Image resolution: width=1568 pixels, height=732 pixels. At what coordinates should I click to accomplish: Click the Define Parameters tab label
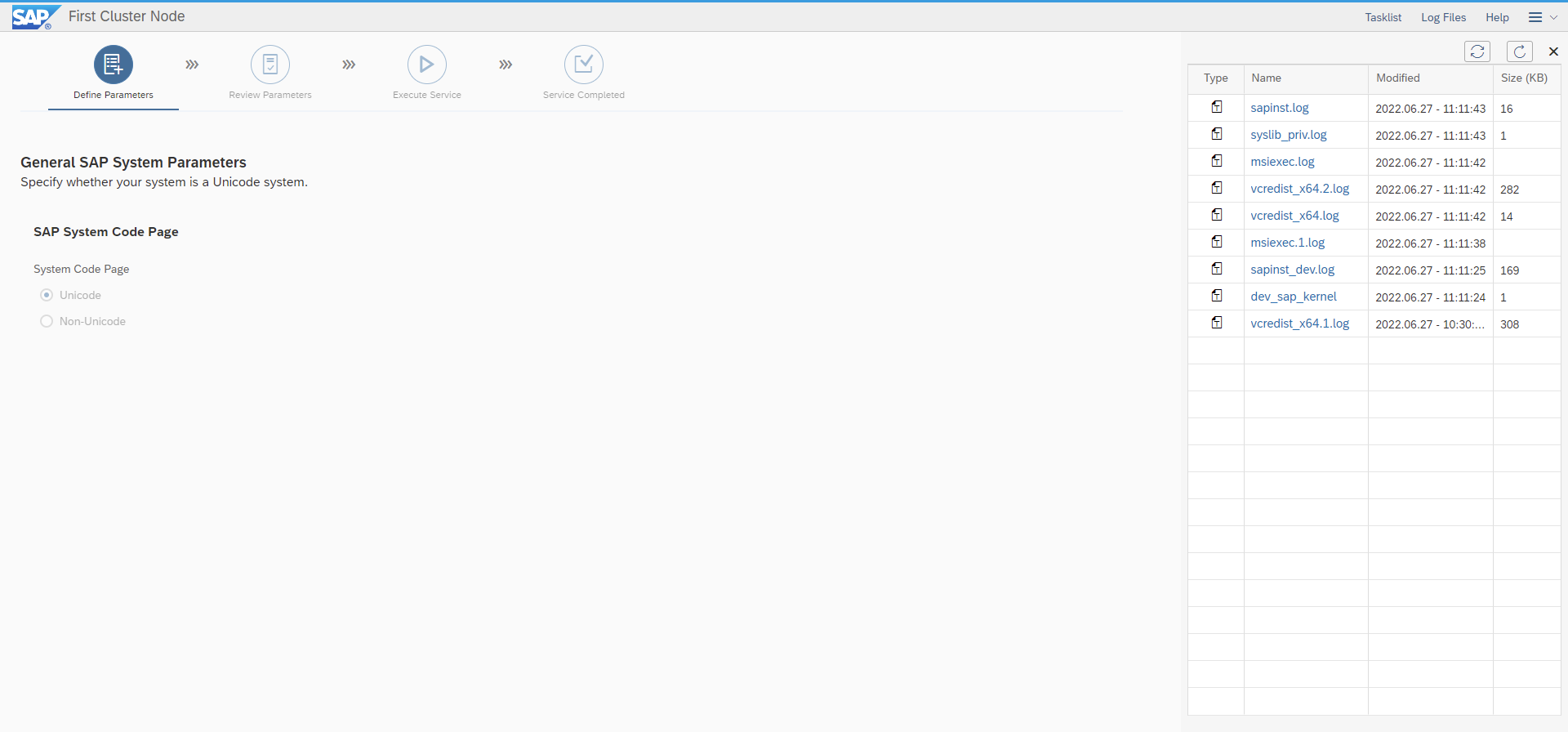coord(114,95)
